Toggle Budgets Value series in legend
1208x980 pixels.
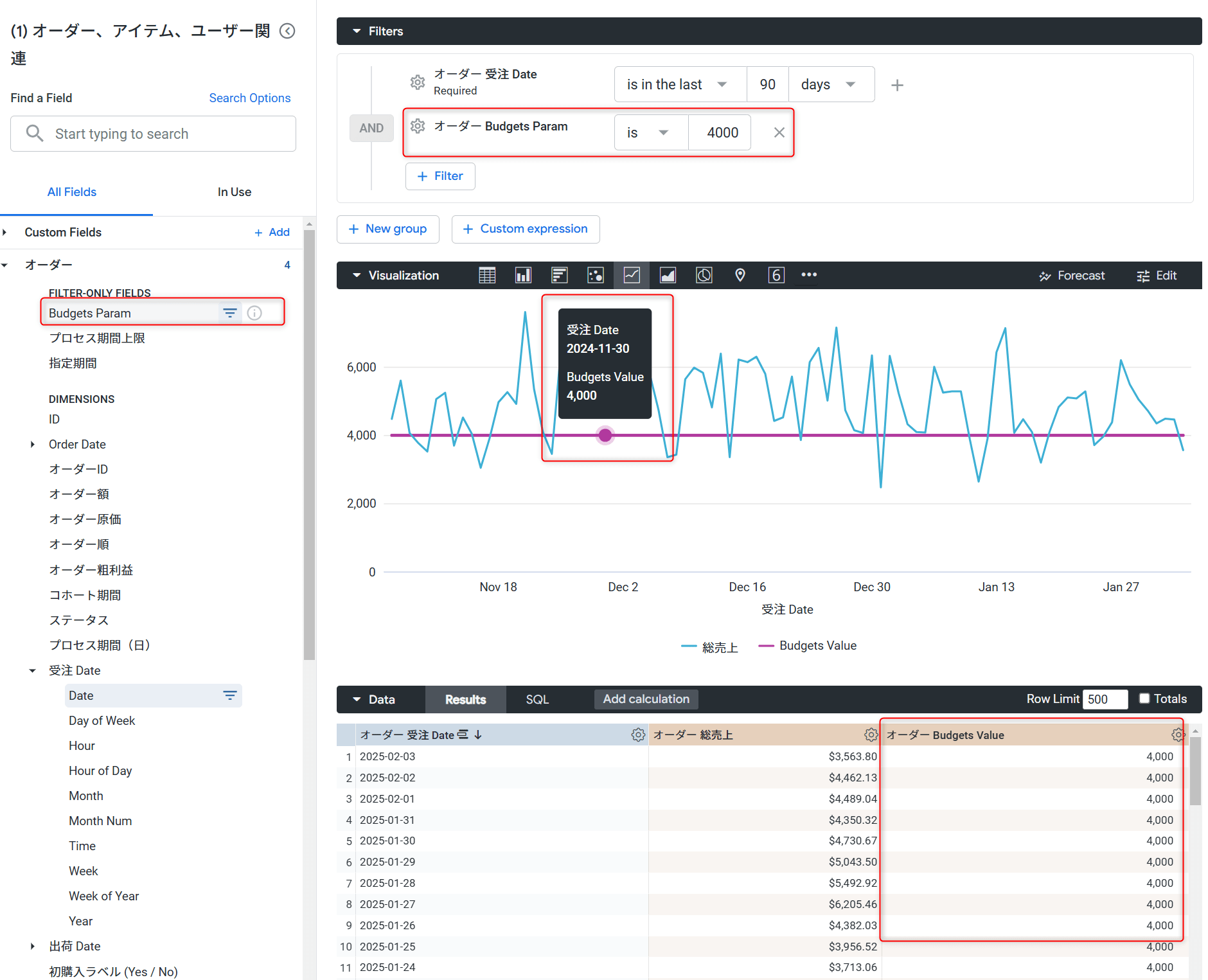[808, 646]
